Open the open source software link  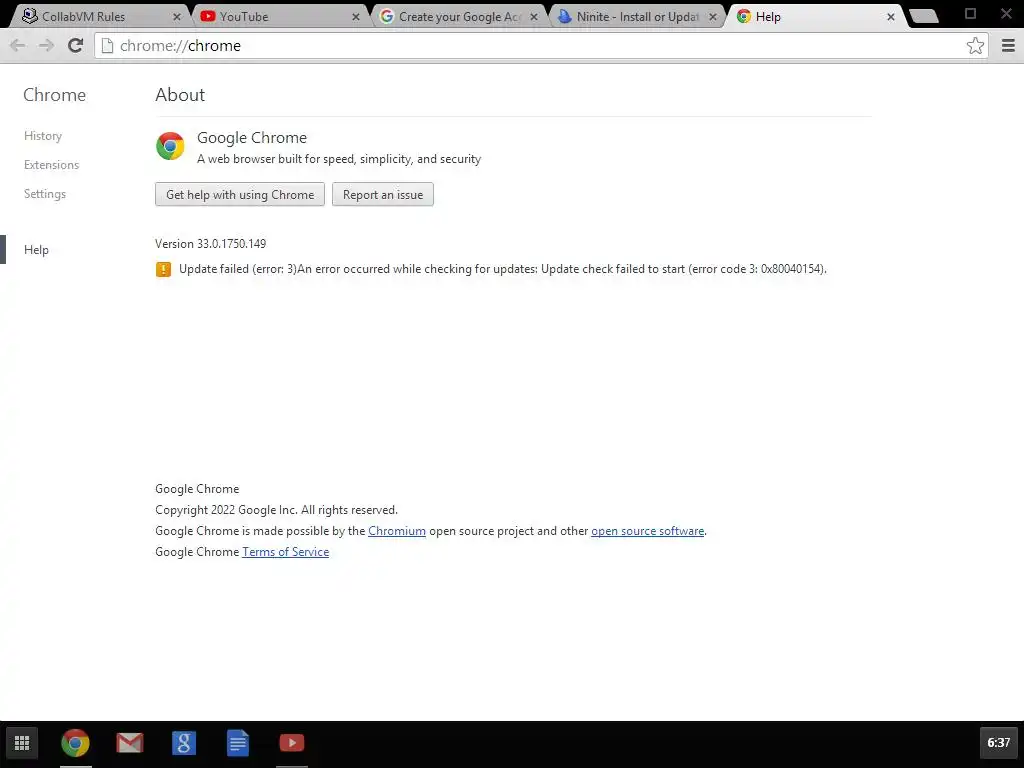[x=648, y=531]
